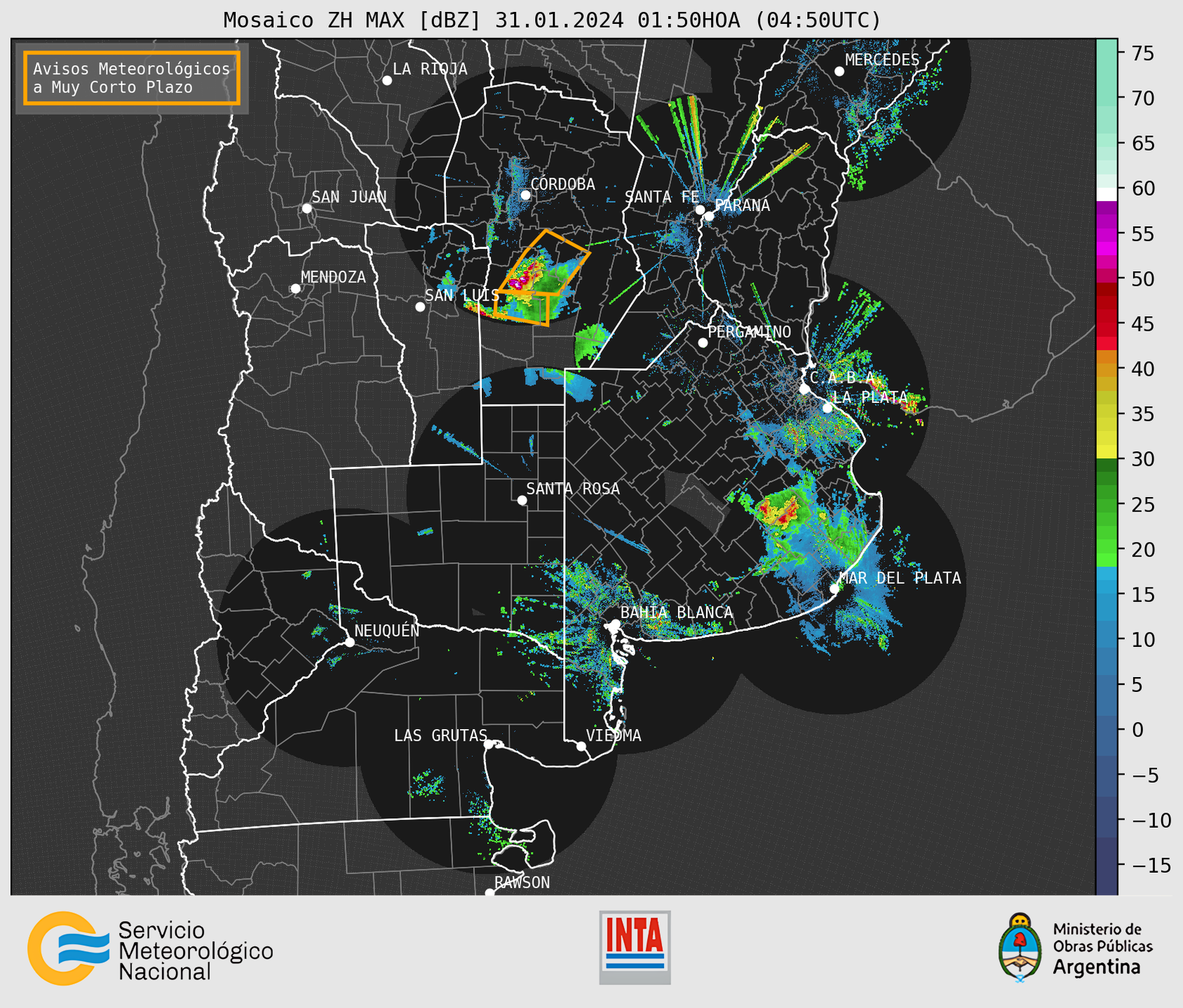Click the INTA logo

point(635,947)
